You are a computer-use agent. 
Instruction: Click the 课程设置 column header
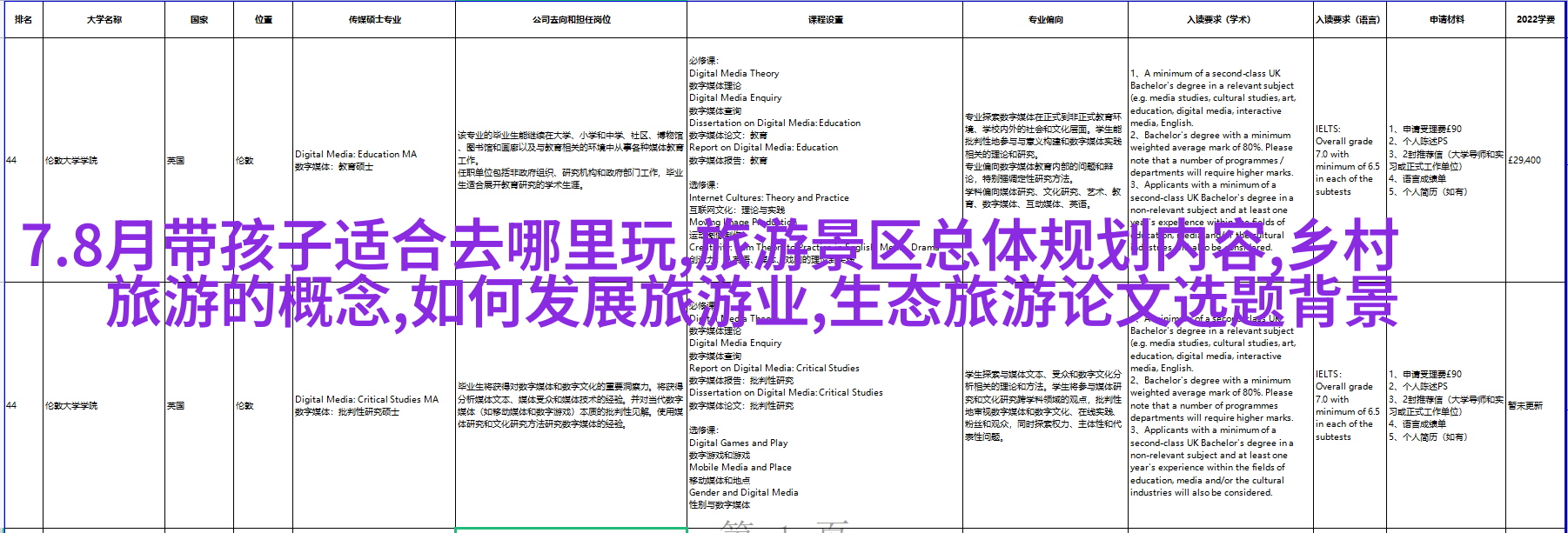(x=825, y=19)
